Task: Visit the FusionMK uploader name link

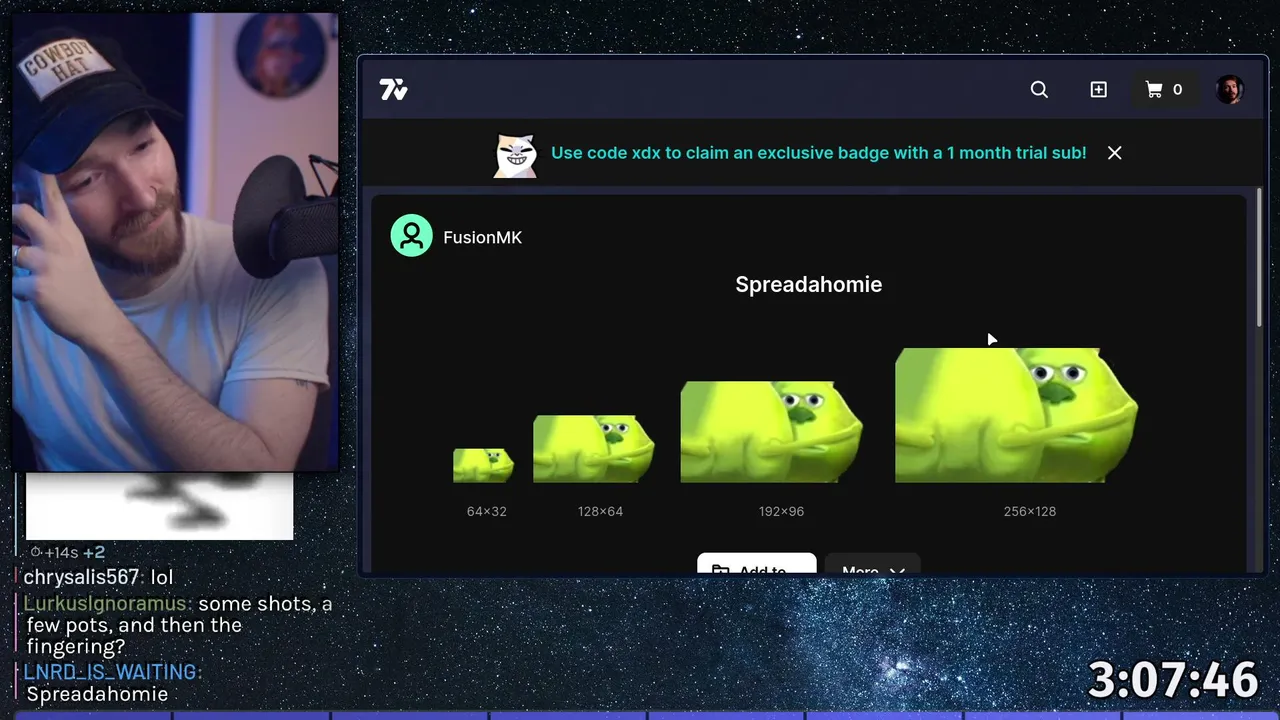Action: click(482, 237)
